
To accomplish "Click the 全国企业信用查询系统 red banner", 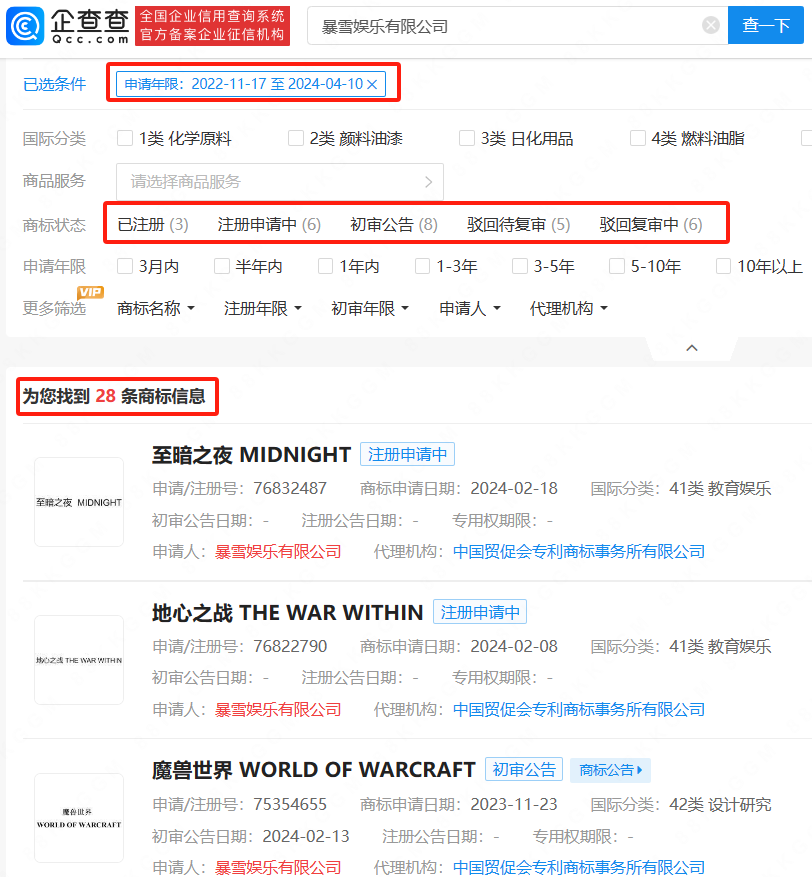I will coord(213,26).
